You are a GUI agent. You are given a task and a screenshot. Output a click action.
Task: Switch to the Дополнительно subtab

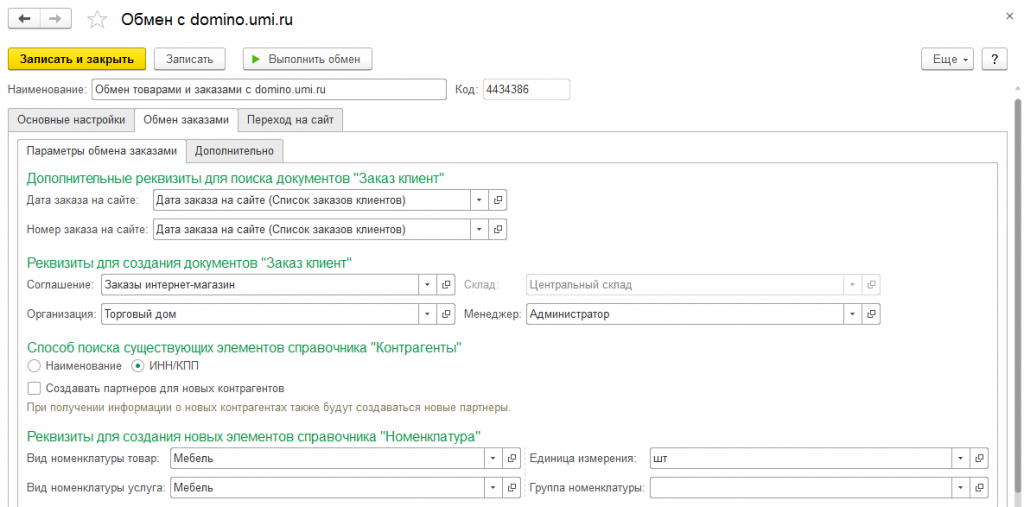pos(234,151)
